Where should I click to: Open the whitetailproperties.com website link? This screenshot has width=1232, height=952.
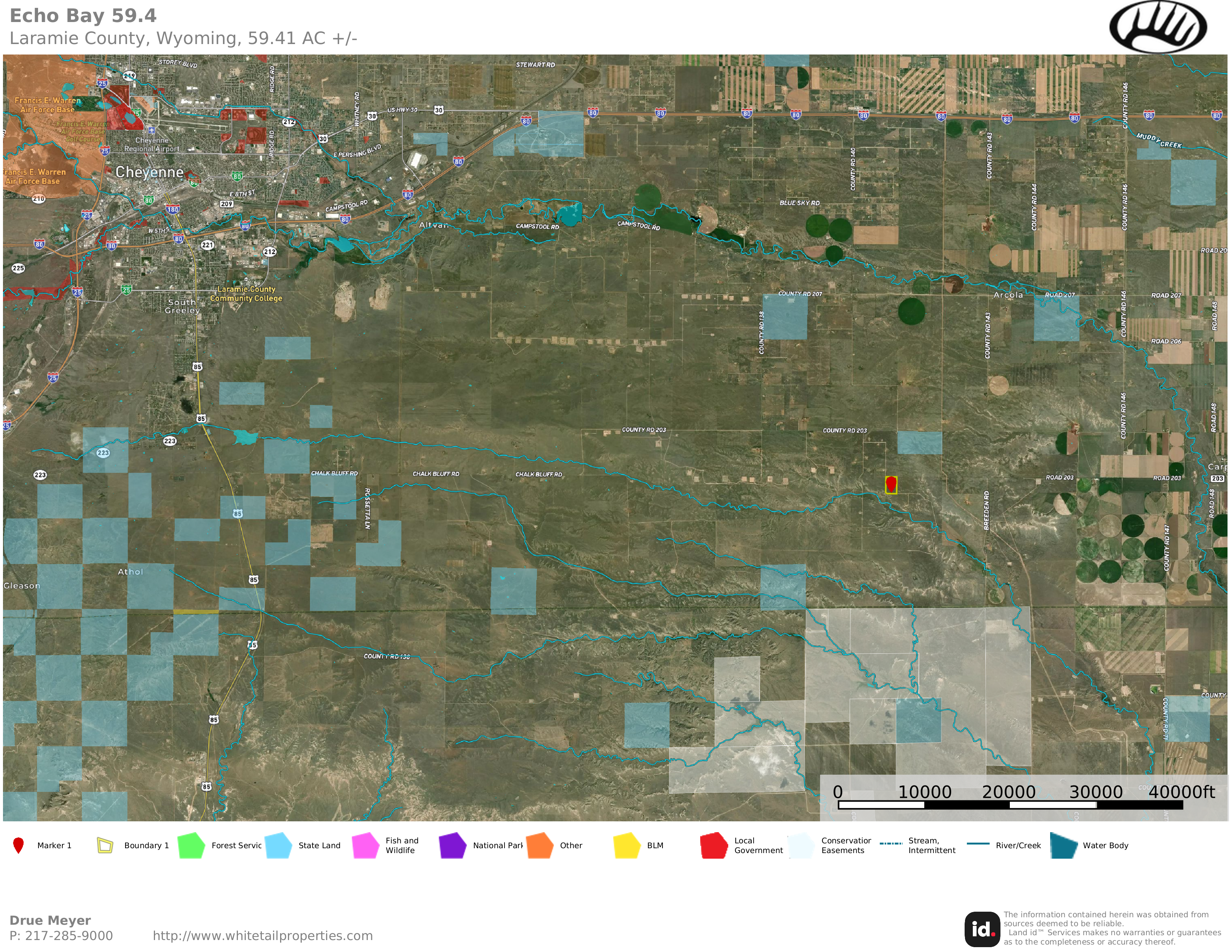262,936
